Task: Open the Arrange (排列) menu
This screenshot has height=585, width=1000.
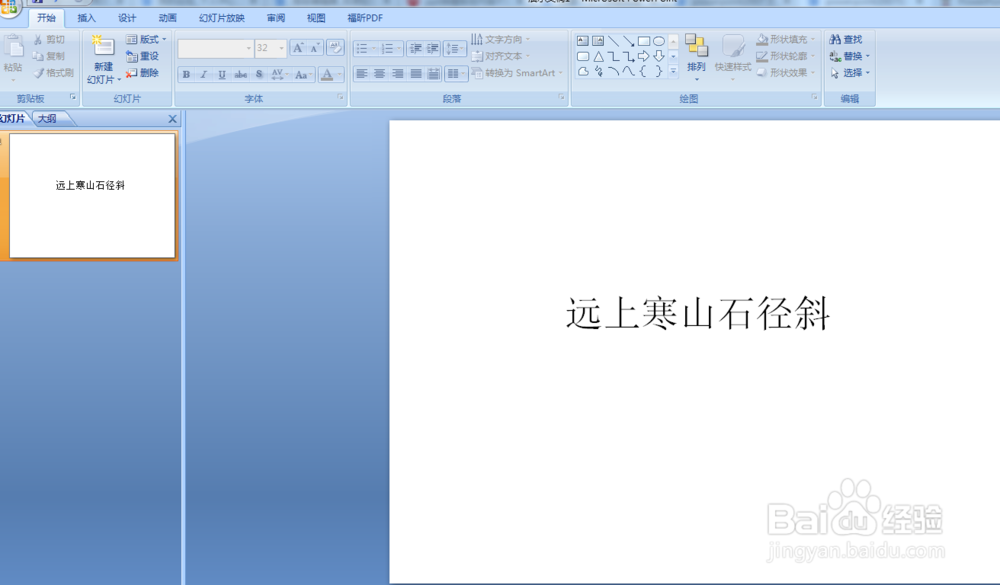Action: 696,57
